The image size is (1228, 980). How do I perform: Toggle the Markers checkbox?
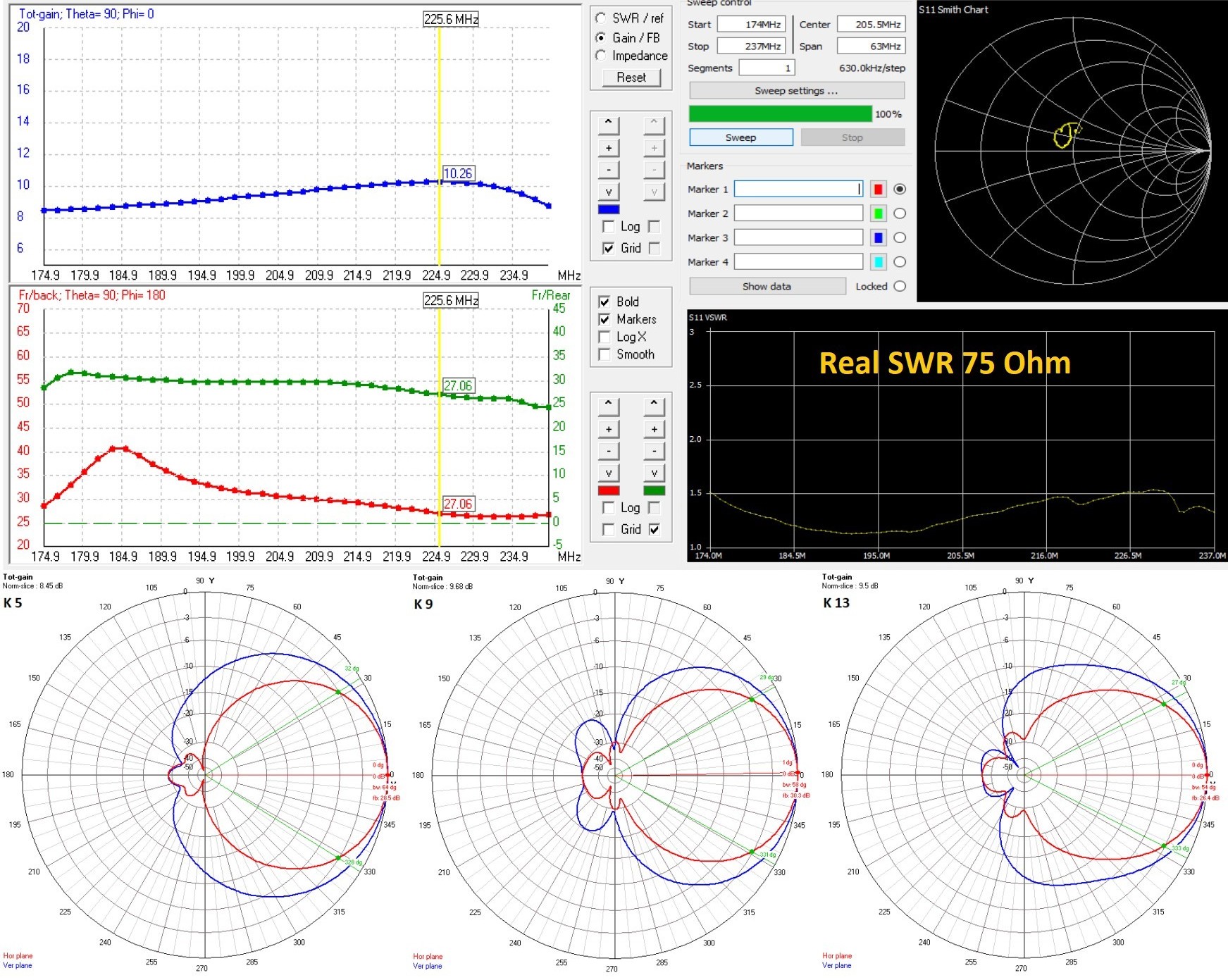(604, 319)
